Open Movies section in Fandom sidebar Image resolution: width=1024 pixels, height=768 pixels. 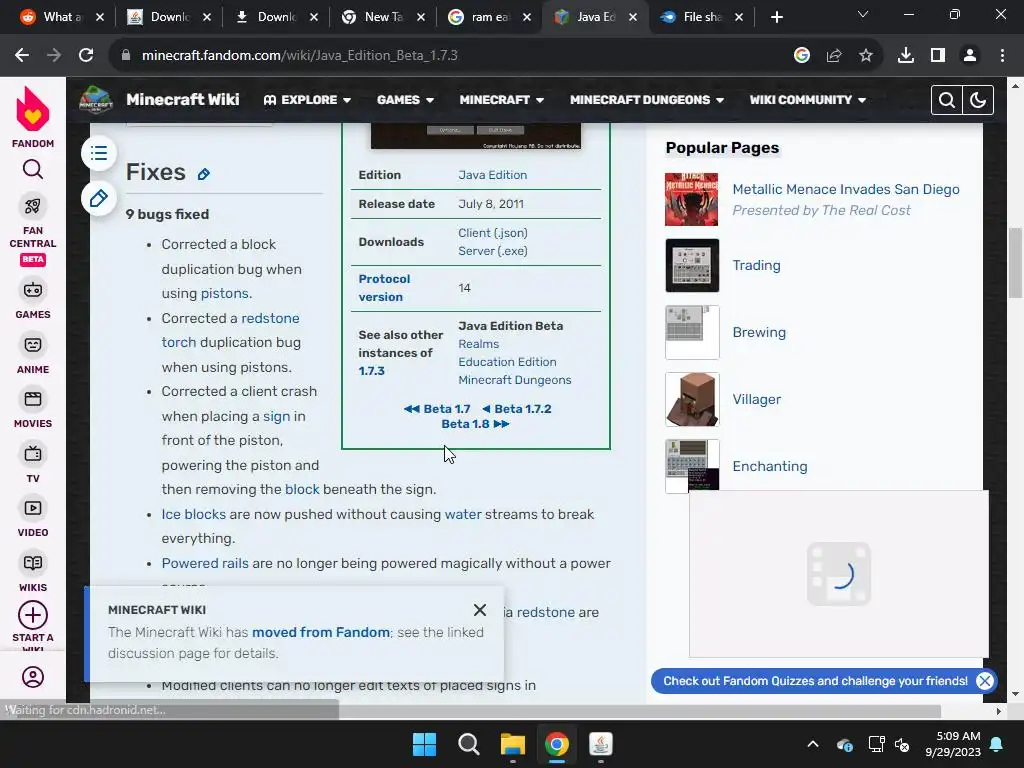pyautogui.click(x=33, y=408)
